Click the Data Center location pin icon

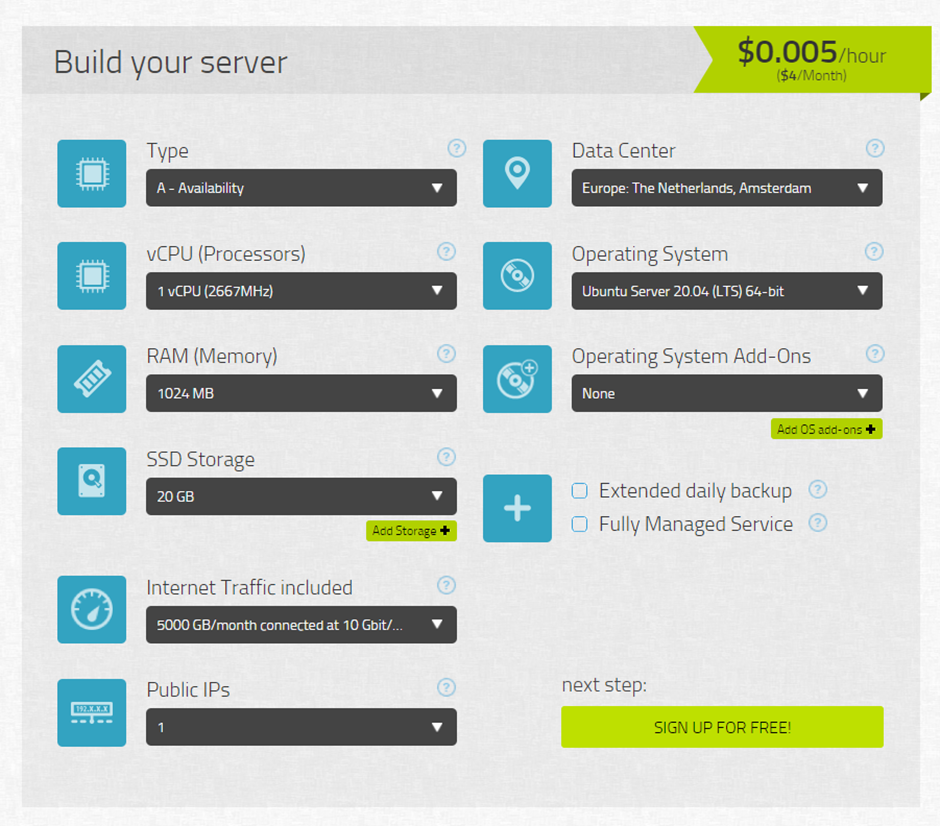(517, 174)
